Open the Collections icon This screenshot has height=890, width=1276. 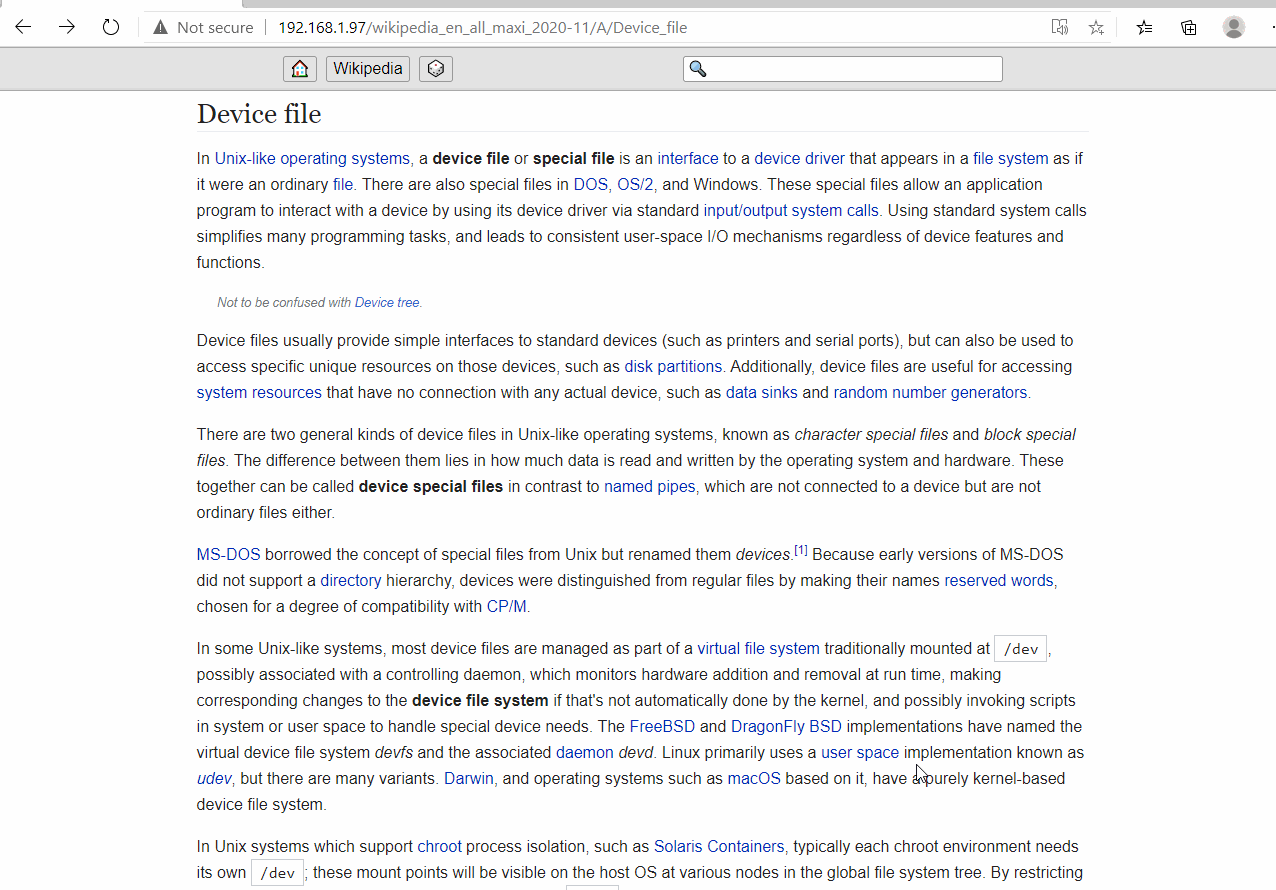pos(1189,27)
